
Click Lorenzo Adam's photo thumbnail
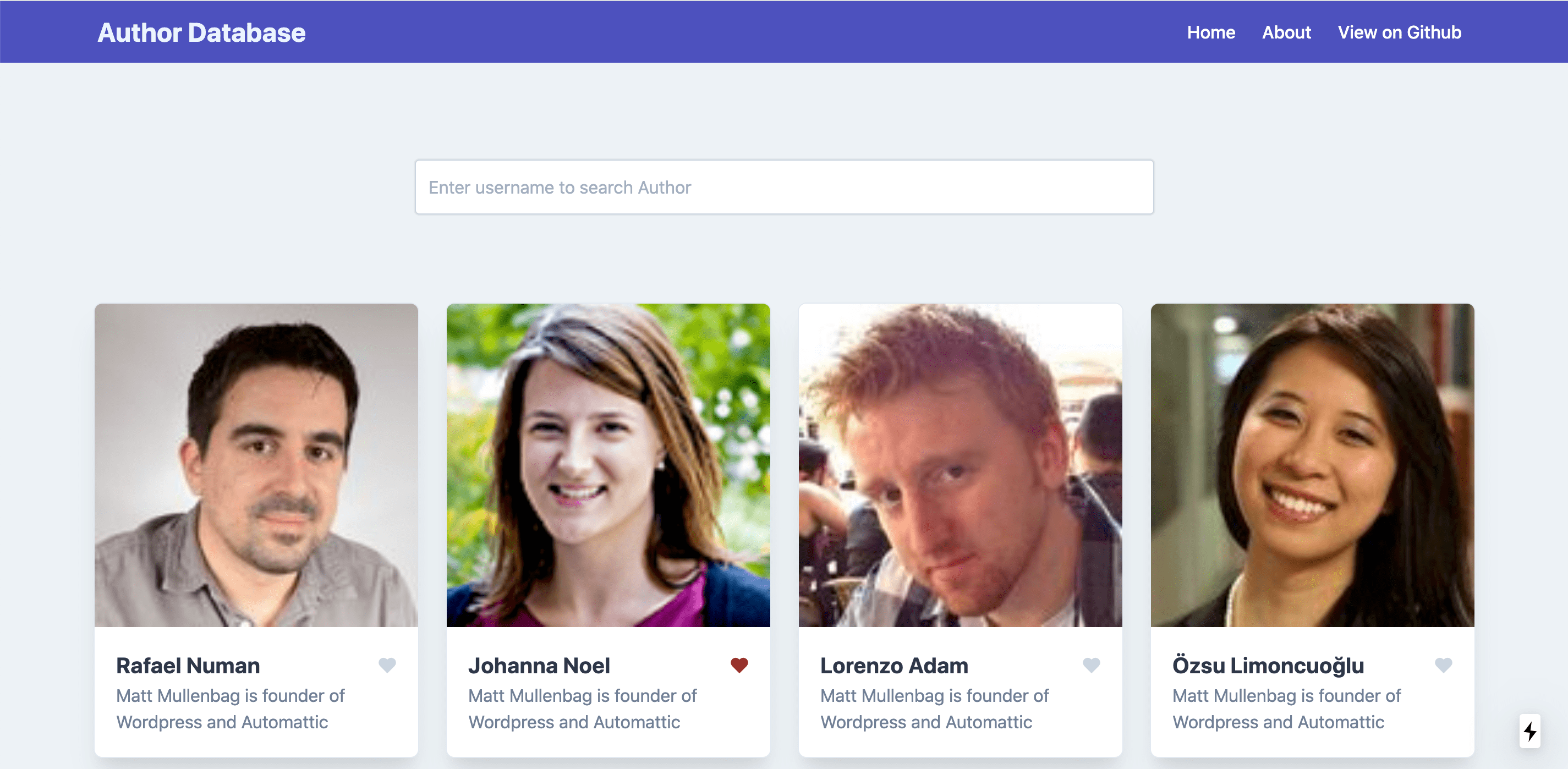(x=960, y=465)
